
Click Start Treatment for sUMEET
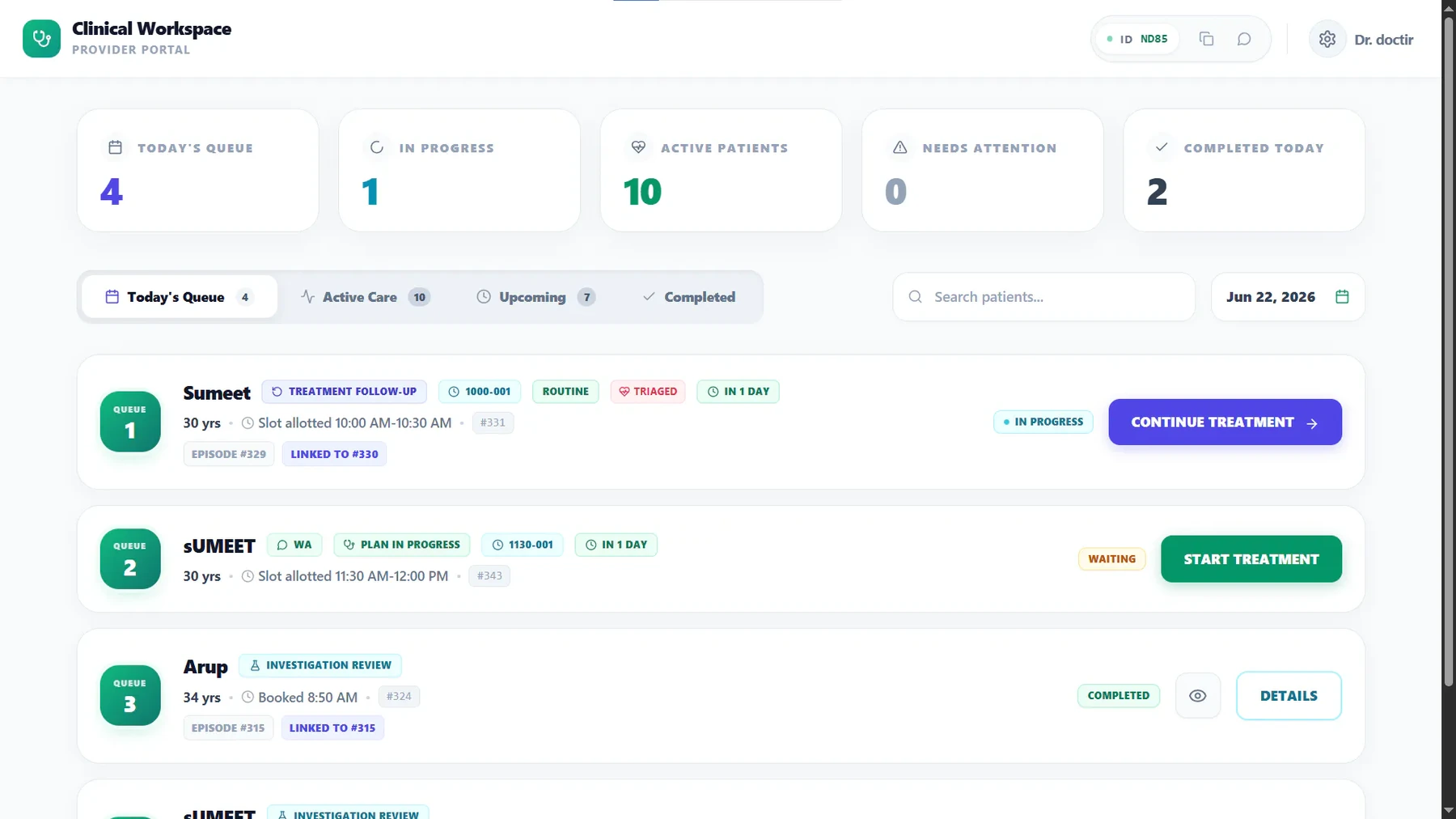[1251, 559]
